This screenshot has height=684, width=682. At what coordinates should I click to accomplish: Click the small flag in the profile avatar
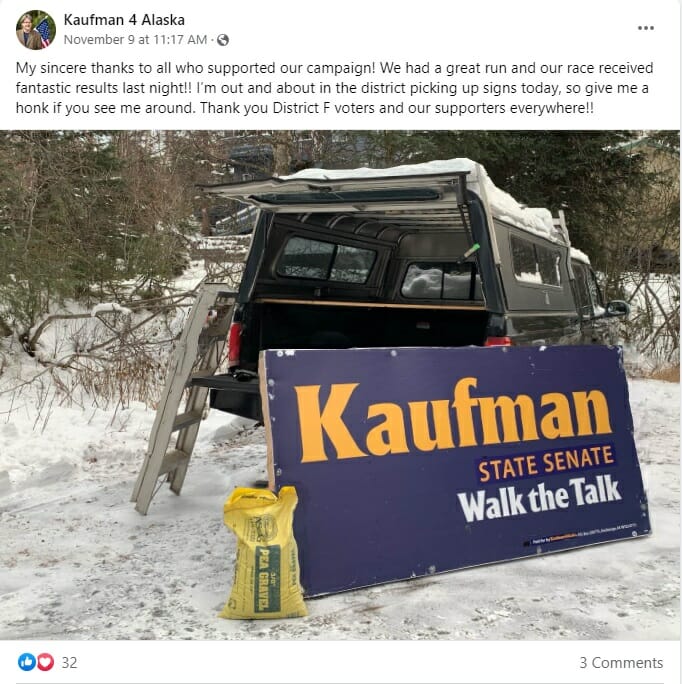pos(44,32)
